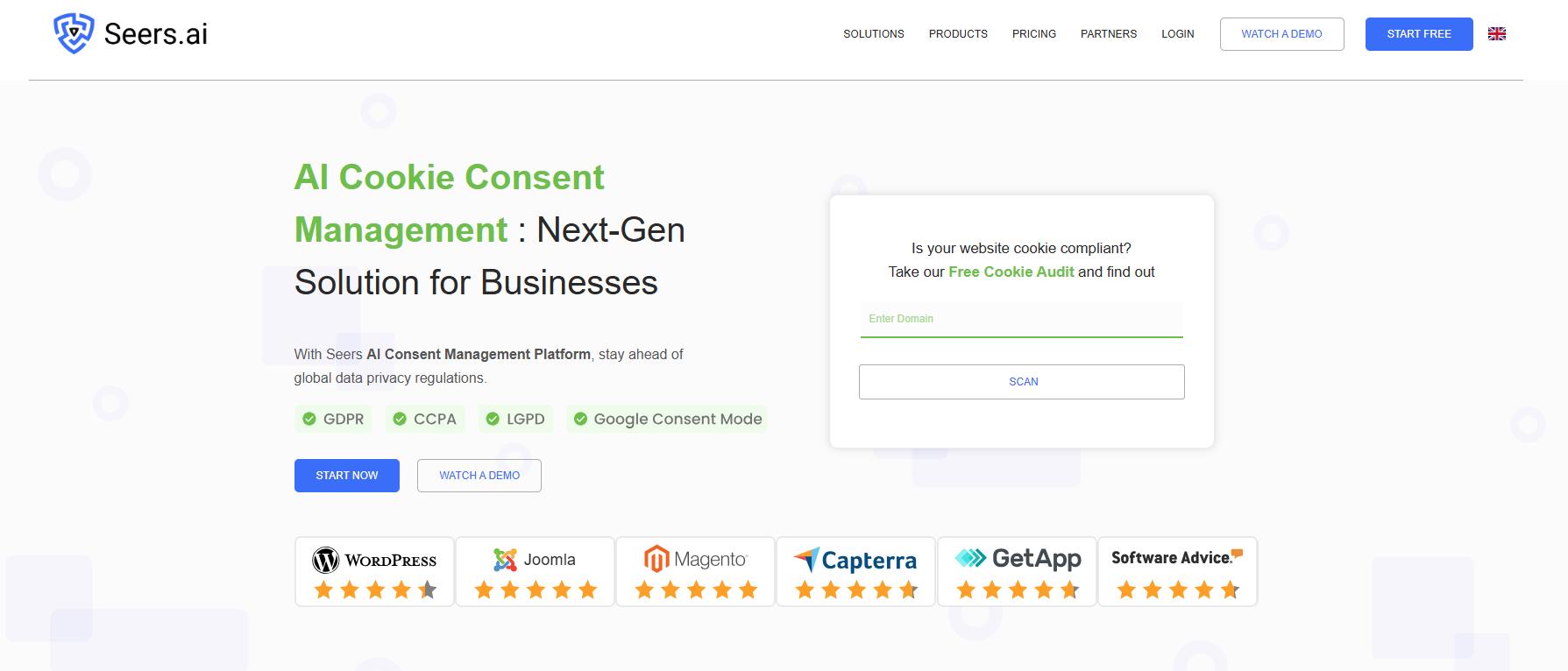Follow the Free Cookie Audit link
1568x671 pixels.
[x=1011, y=272]
